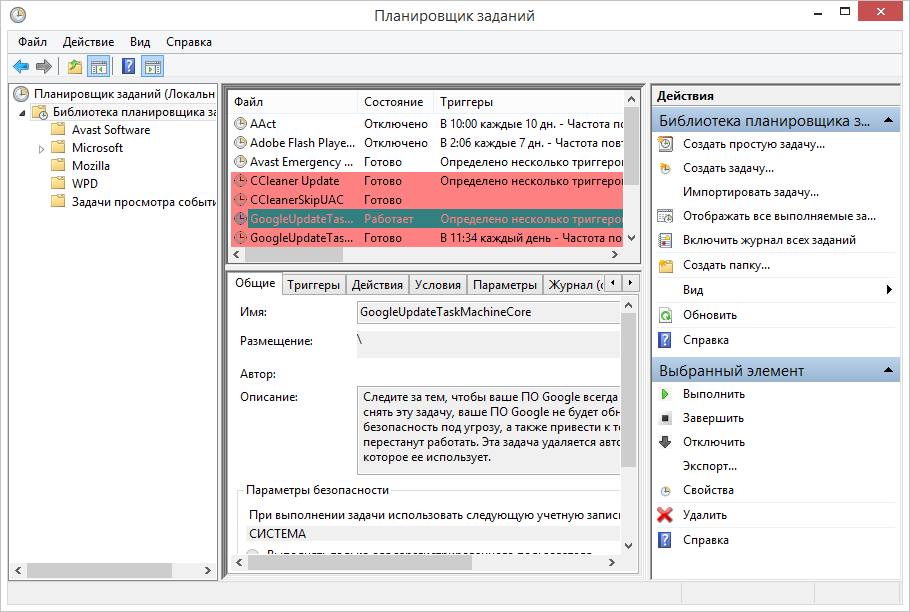Collapse the Выбранный элемент actions section

[x=888, y=370]
